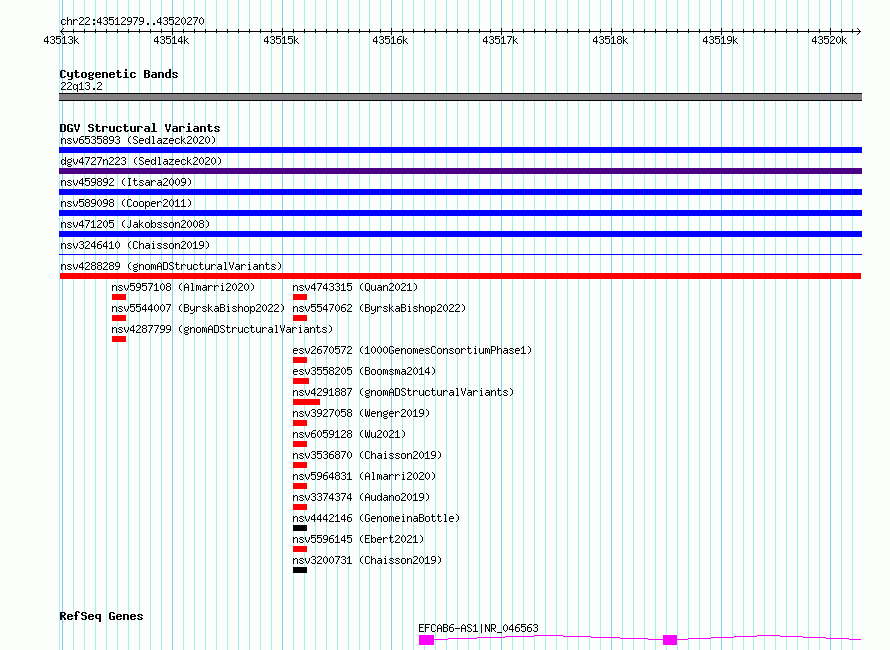Screen dimensions: 890x650
Task: Click the 22q13.2 band label
Action: tap(81, 86)
